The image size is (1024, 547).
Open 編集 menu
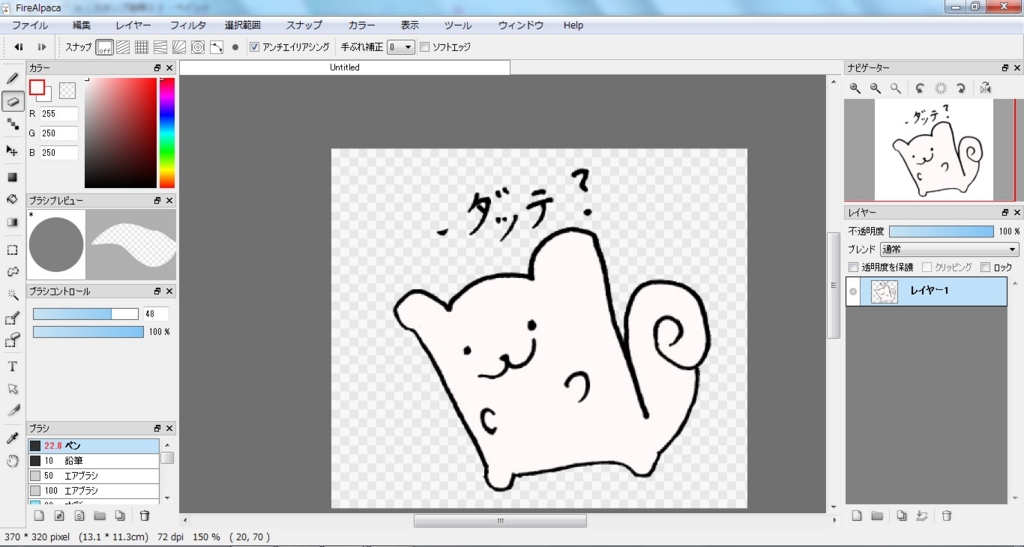[82, 25]
